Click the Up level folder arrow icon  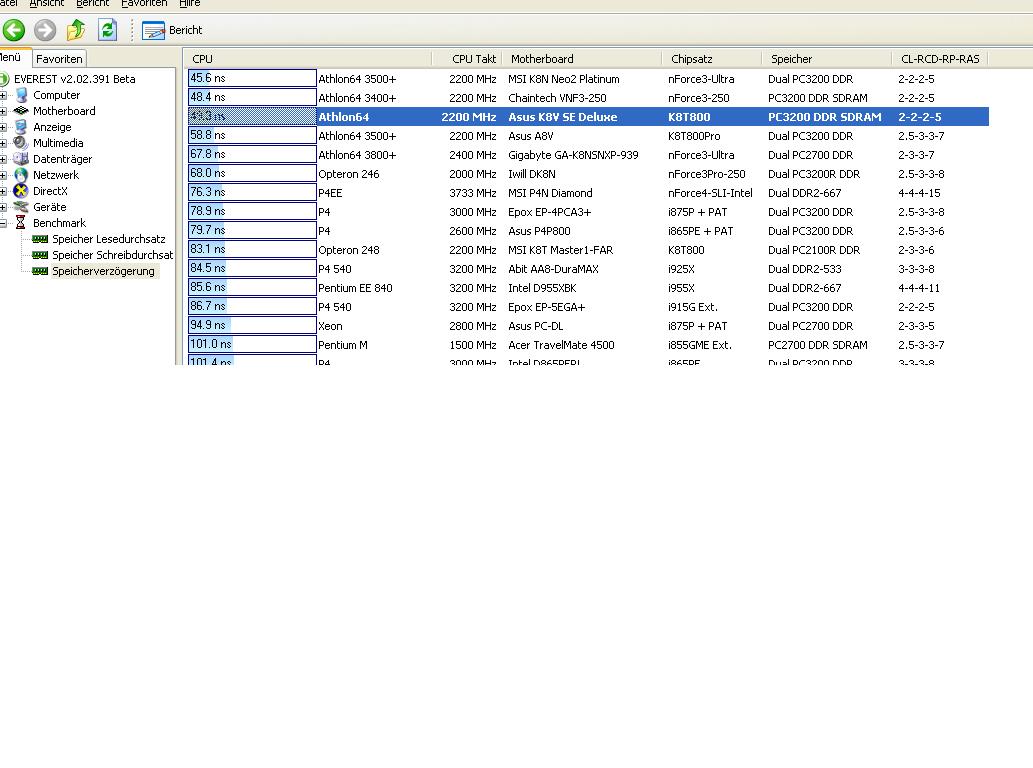76,30
